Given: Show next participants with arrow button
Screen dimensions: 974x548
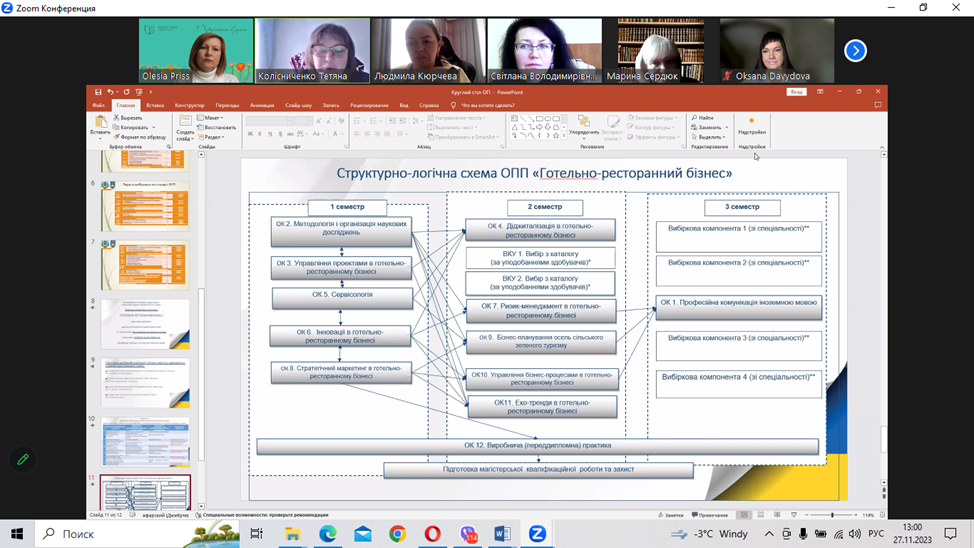Looking at the screenshot, I should click(855, 50).
